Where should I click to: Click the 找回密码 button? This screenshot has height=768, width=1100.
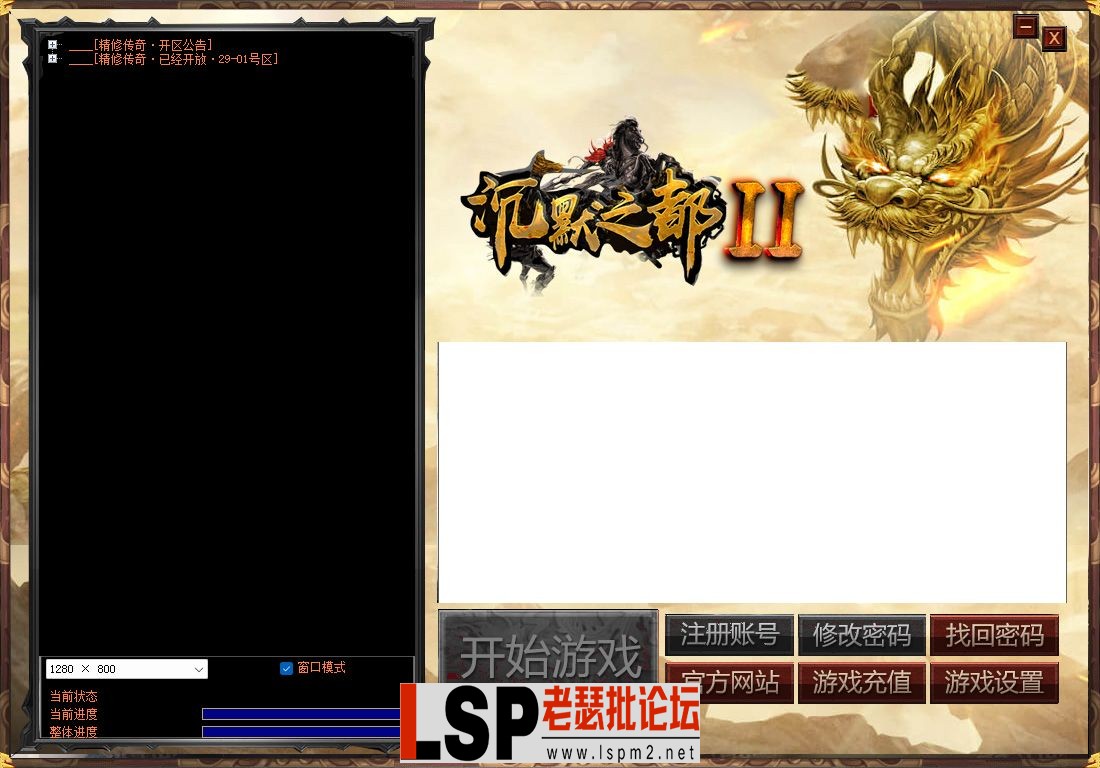click(x=994, y=635)
